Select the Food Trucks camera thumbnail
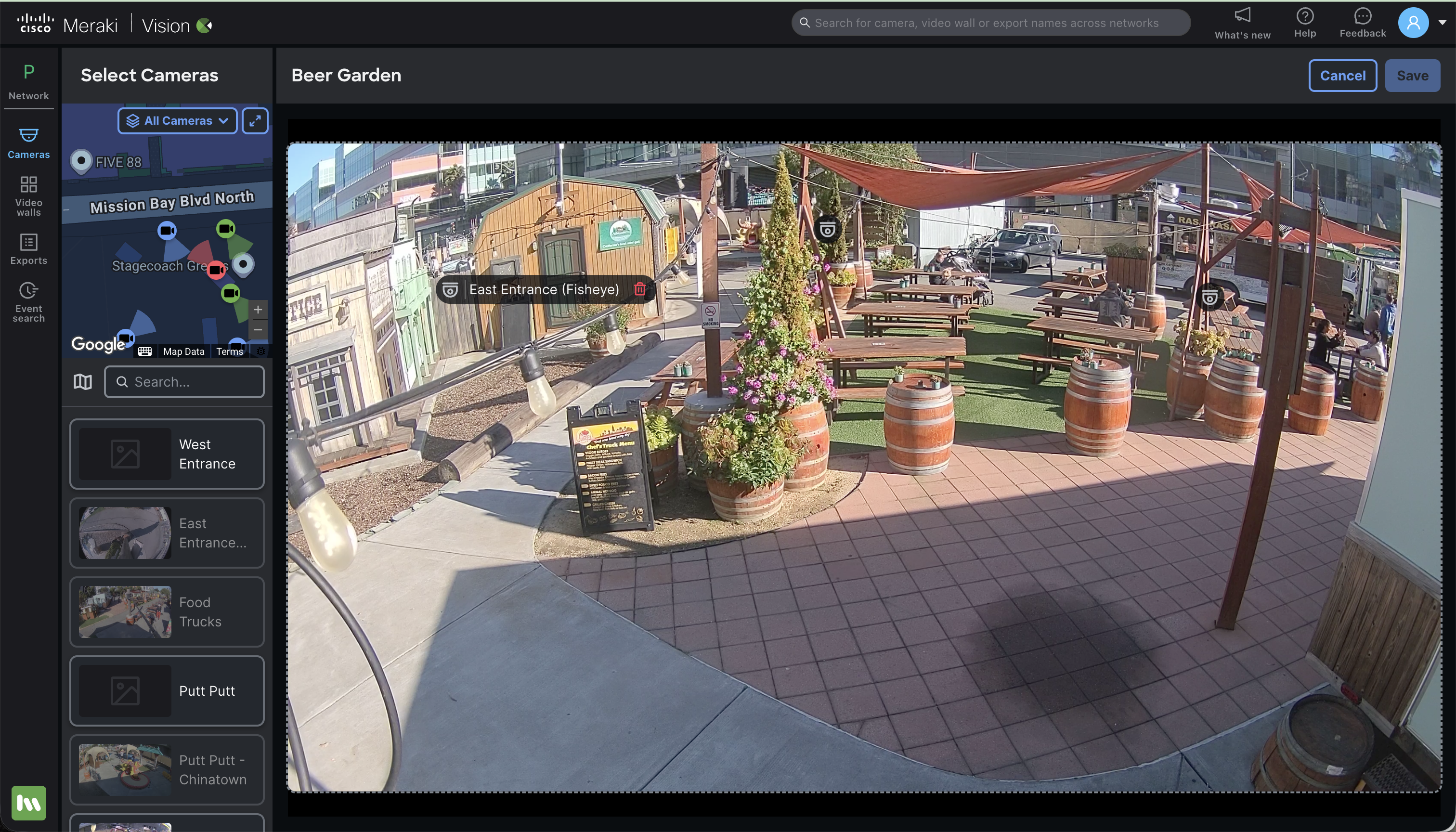This screenshot has width=1456, height=832. [125, 611]
